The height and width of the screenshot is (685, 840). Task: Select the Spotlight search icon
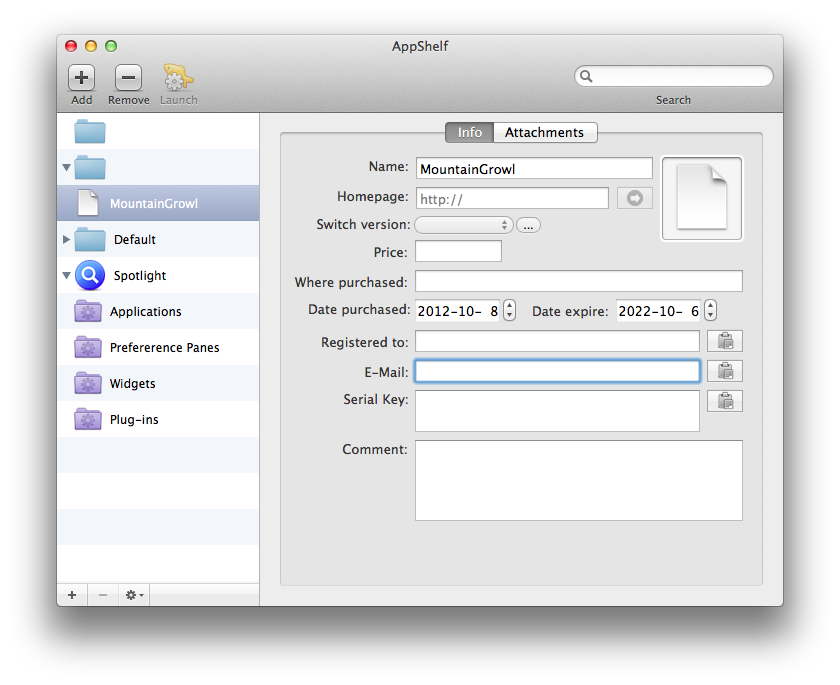[x=90, y=275]
